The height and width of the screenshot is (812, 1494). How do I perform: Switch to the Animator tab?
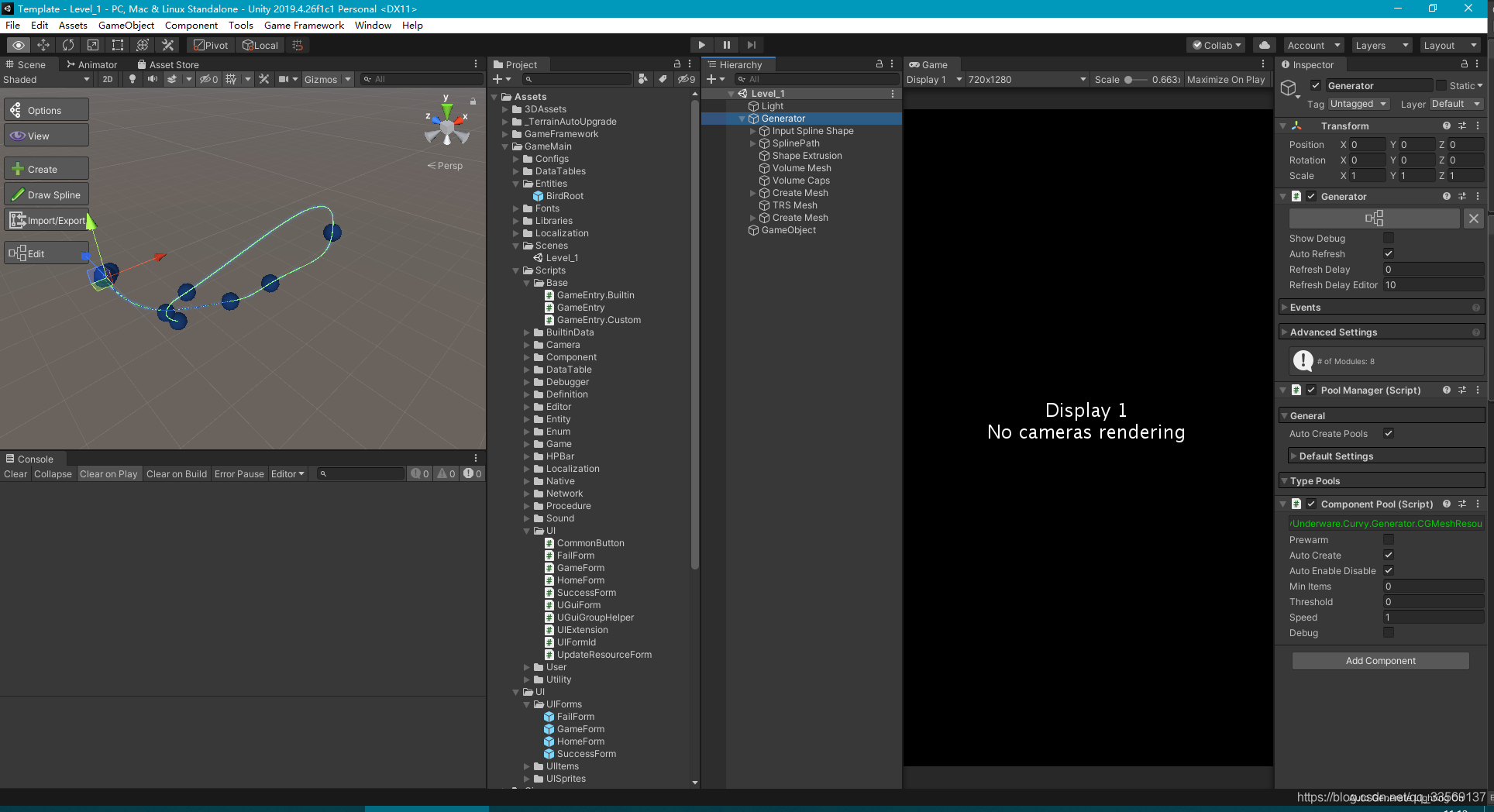pyautogui.click(x=91, y=64)
